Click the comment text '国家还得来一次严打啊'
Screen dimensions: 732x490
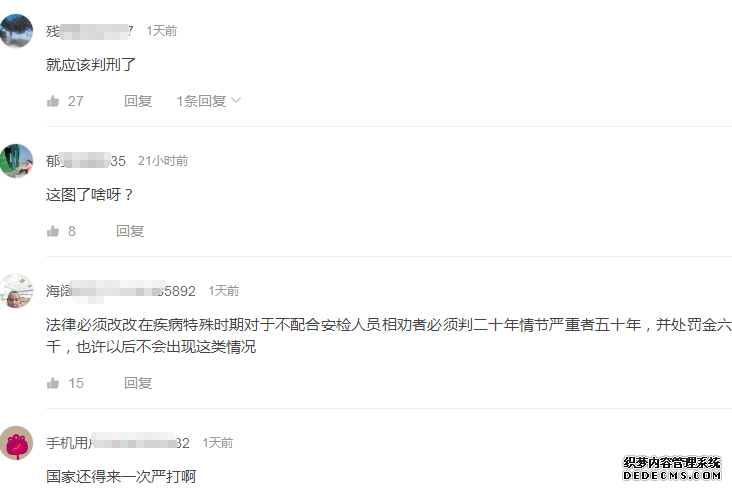(x=121, y=476)
